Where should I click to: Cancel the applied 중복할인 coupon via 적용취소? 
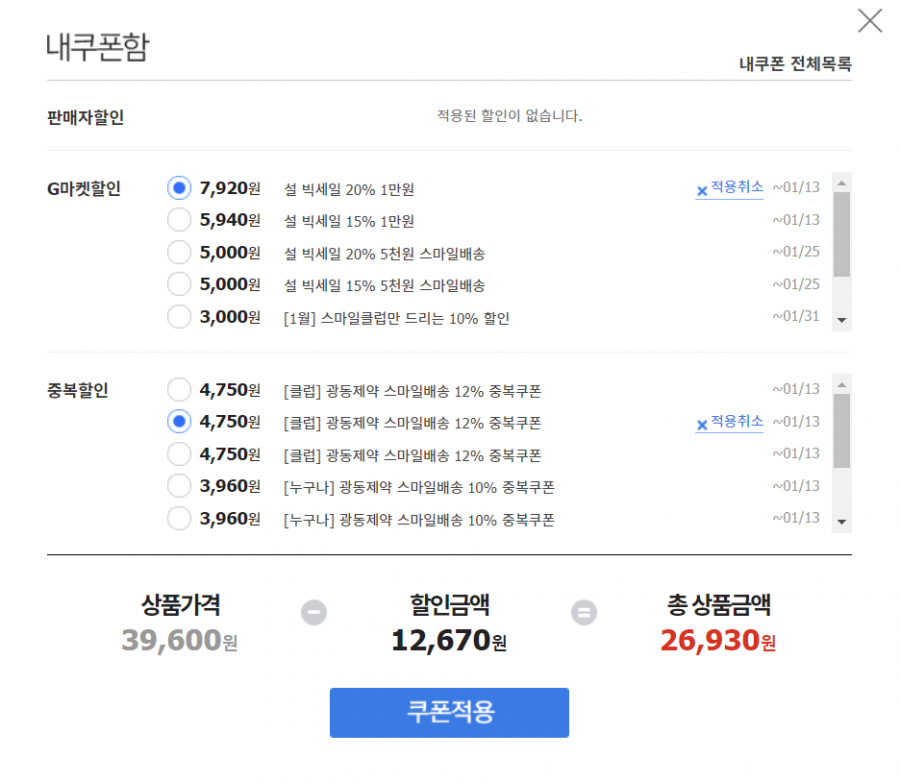[730, 423]
